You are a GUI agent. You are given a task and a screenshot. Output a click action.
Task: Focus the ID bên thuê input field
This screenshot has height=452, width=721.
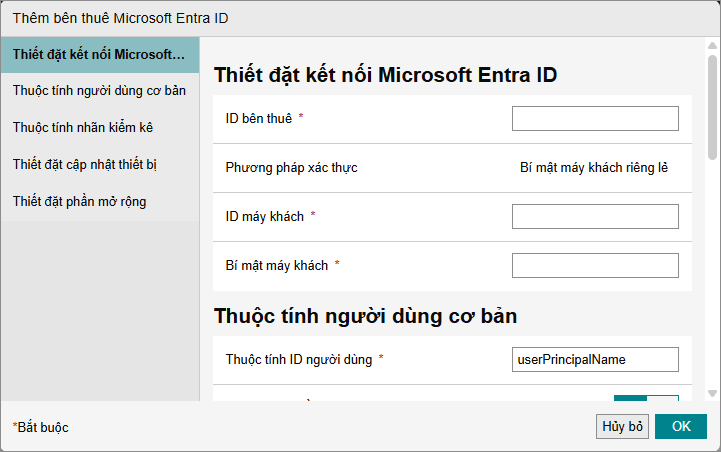tap(595, 119)
